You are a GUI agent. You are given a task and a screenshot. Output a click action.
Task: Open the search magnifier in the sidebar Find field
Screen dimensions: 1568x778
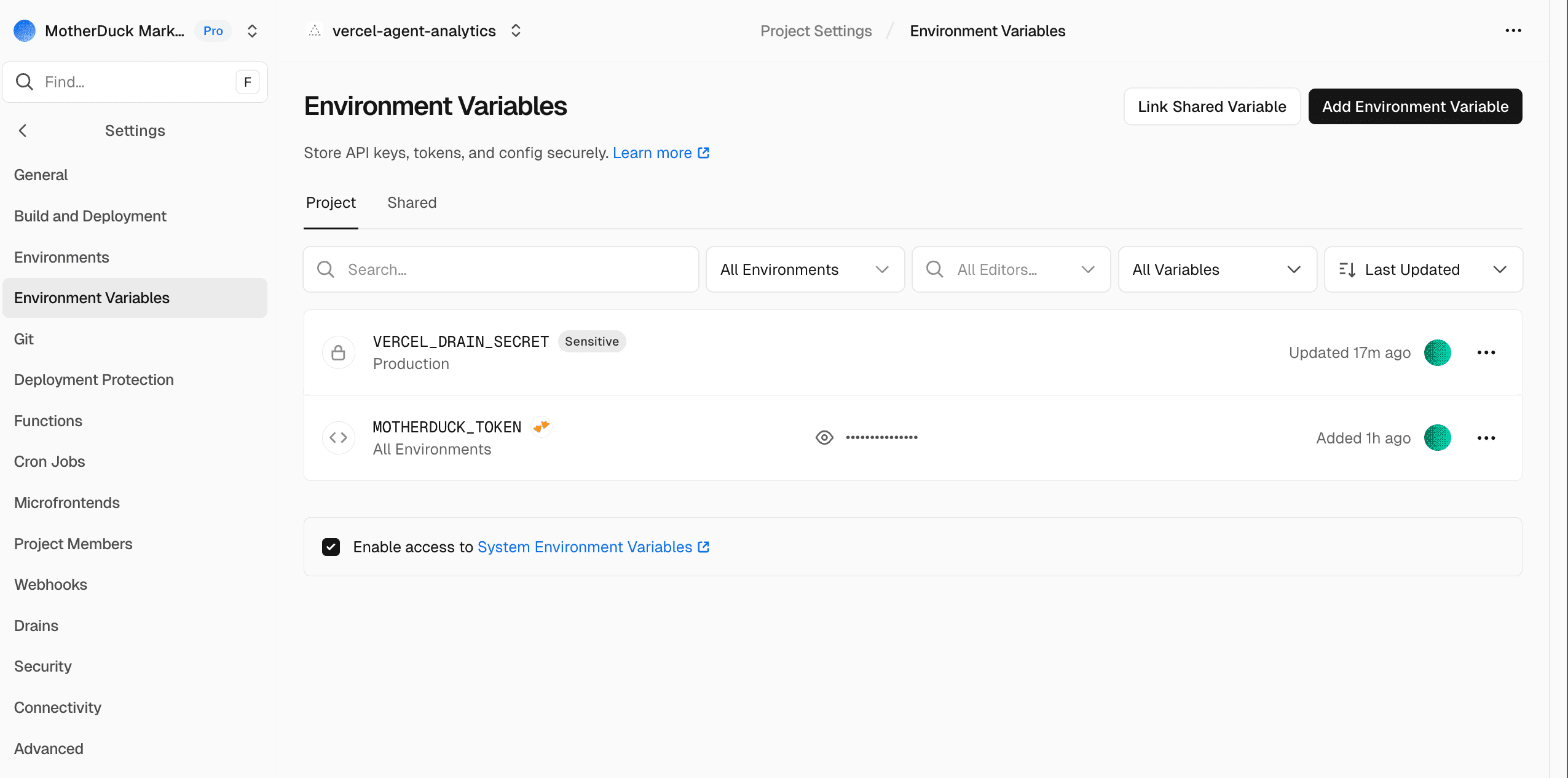point(25,81)
